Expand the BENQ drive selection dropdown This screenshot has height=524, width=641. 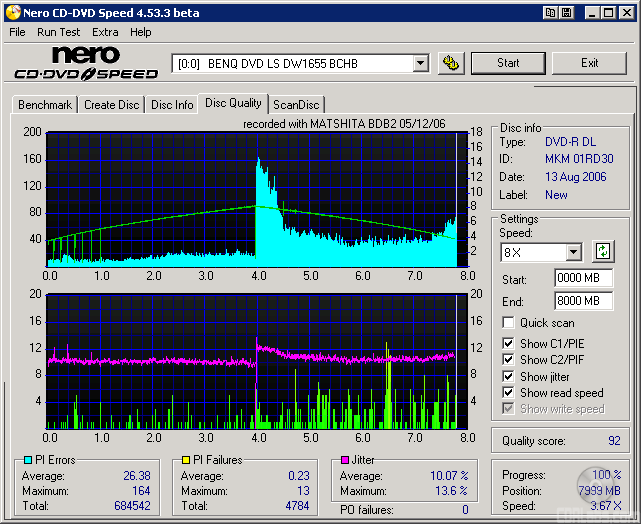click(420, 63)
